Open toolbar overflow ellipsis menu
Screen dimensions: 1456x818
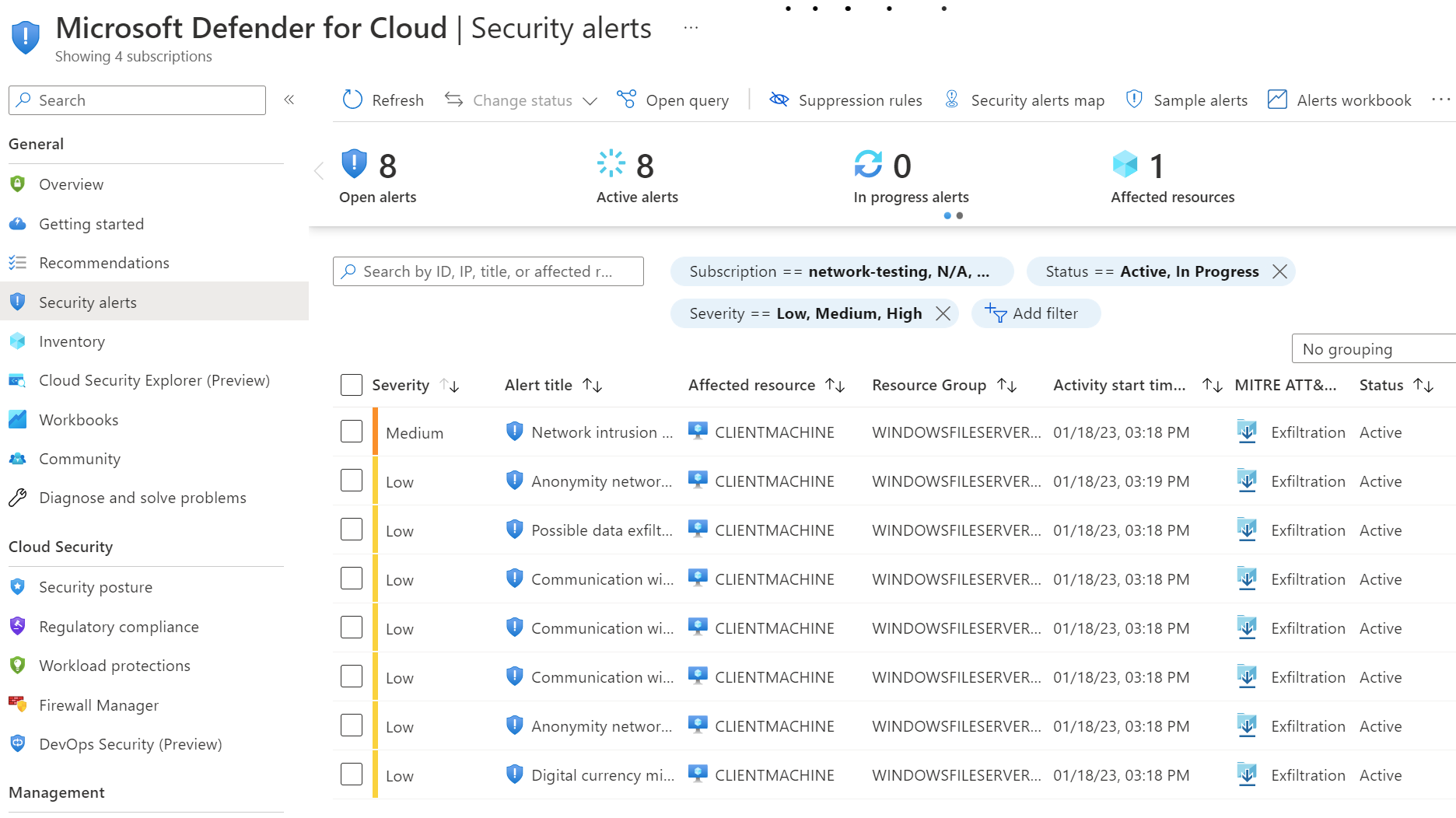[x=1440, y=100]
